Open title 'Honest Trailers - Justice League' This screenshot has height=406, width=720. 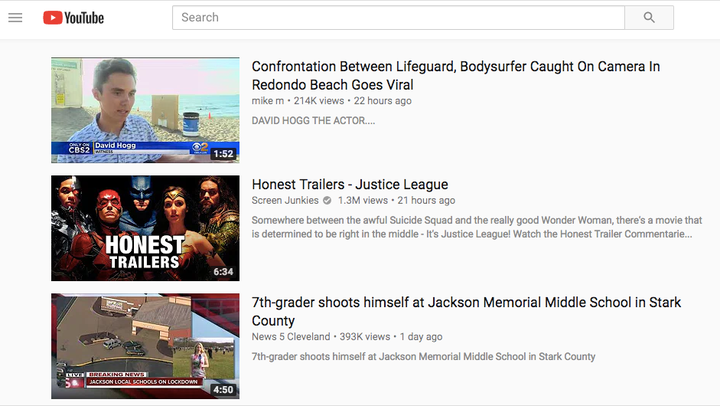point(350,184)
